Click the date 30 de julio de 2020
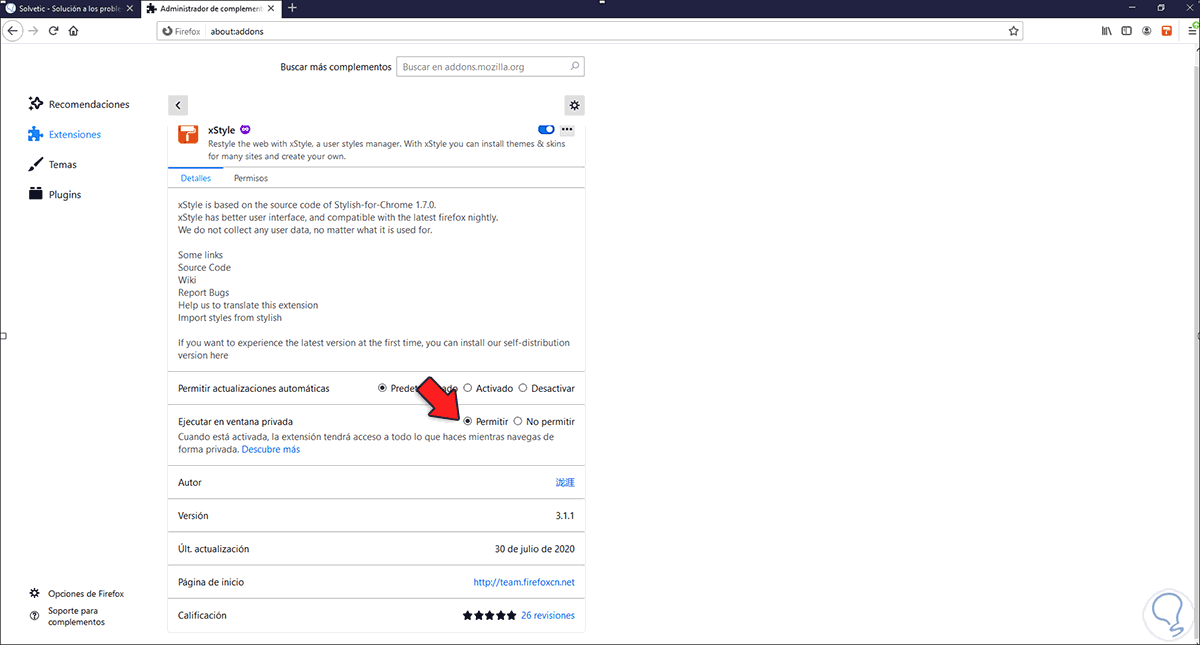1200x645 pixels. coord(534,549)
